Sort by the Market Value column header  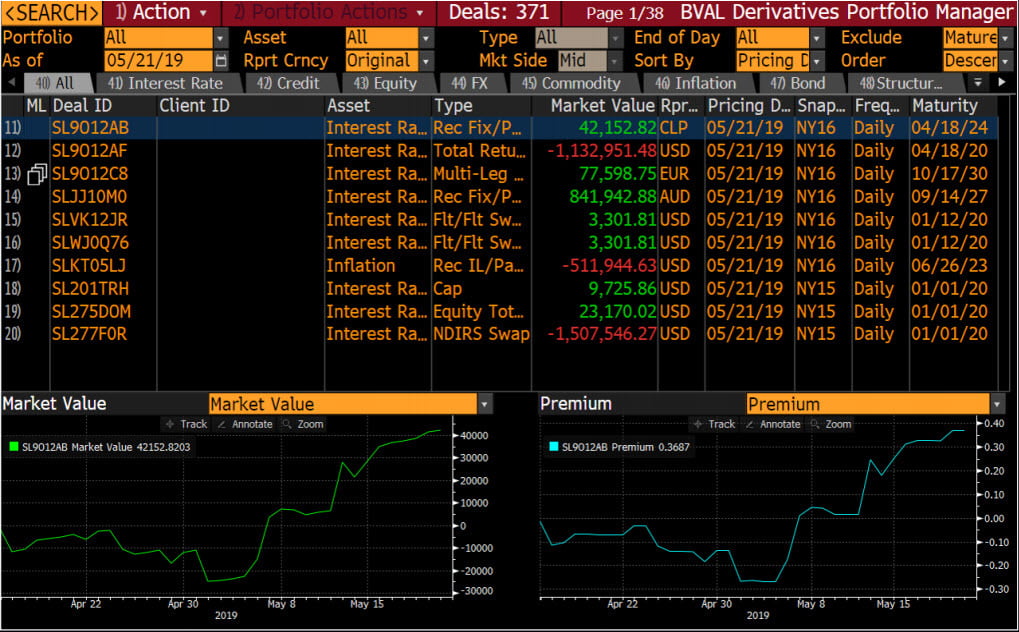pyautogui.click(x=602, y=105)
